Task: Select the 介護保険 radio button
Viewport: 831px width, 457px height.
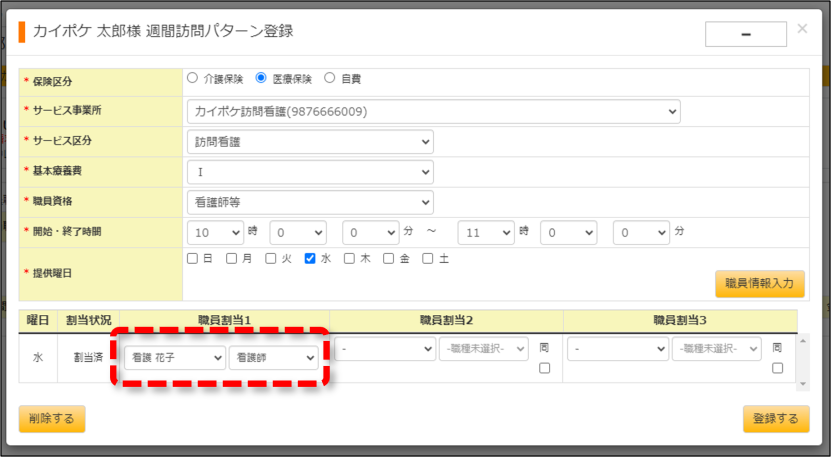Action: pos(192,78)
